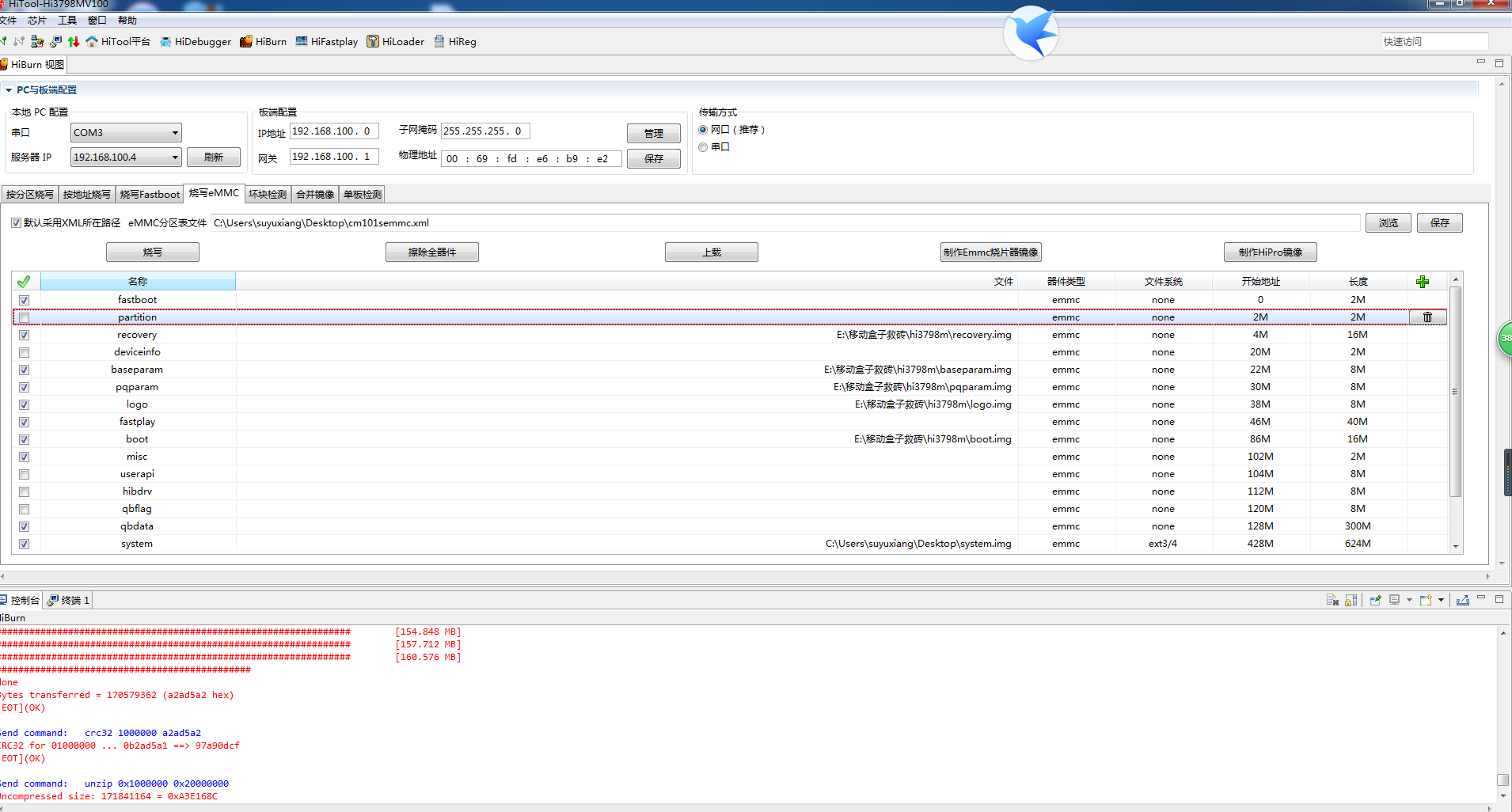Pin the console view icon
Screen dimensions: 1512x812
pyautogui.click(x=1375, y=600)
